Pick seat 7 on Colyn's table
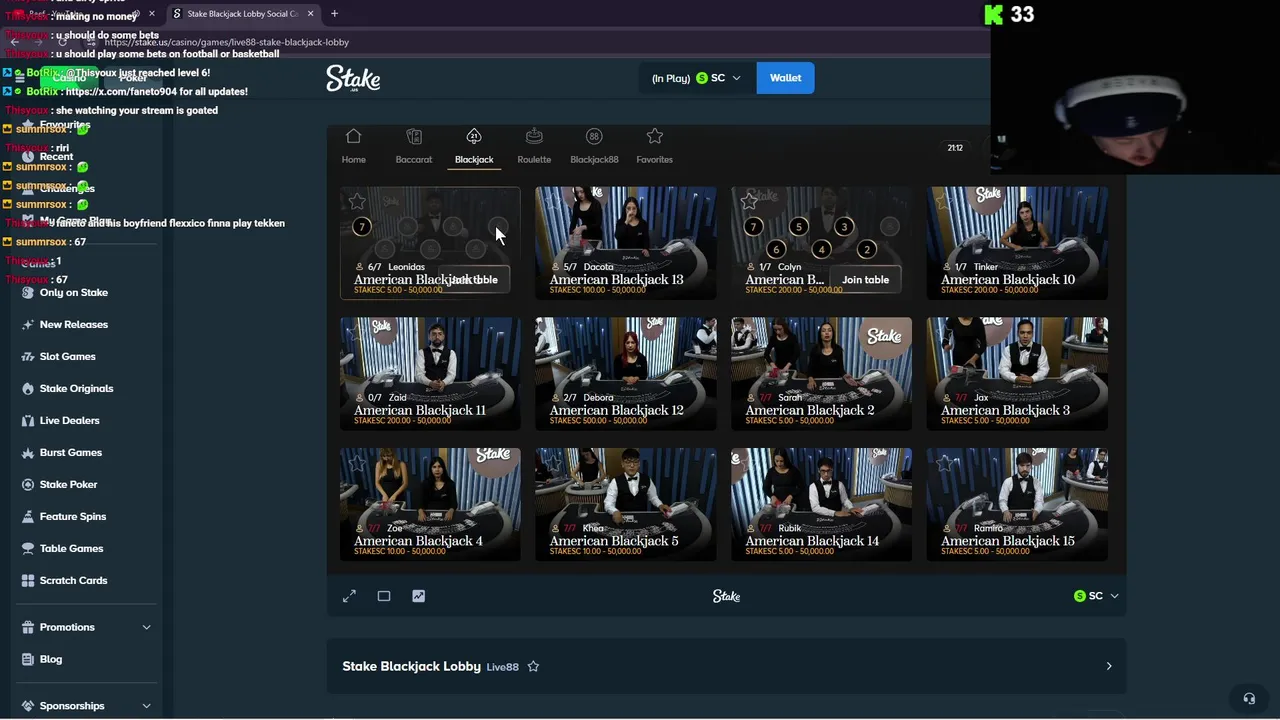The height and width of the screenshot is (720, 1280). click(x=753, y=227)
